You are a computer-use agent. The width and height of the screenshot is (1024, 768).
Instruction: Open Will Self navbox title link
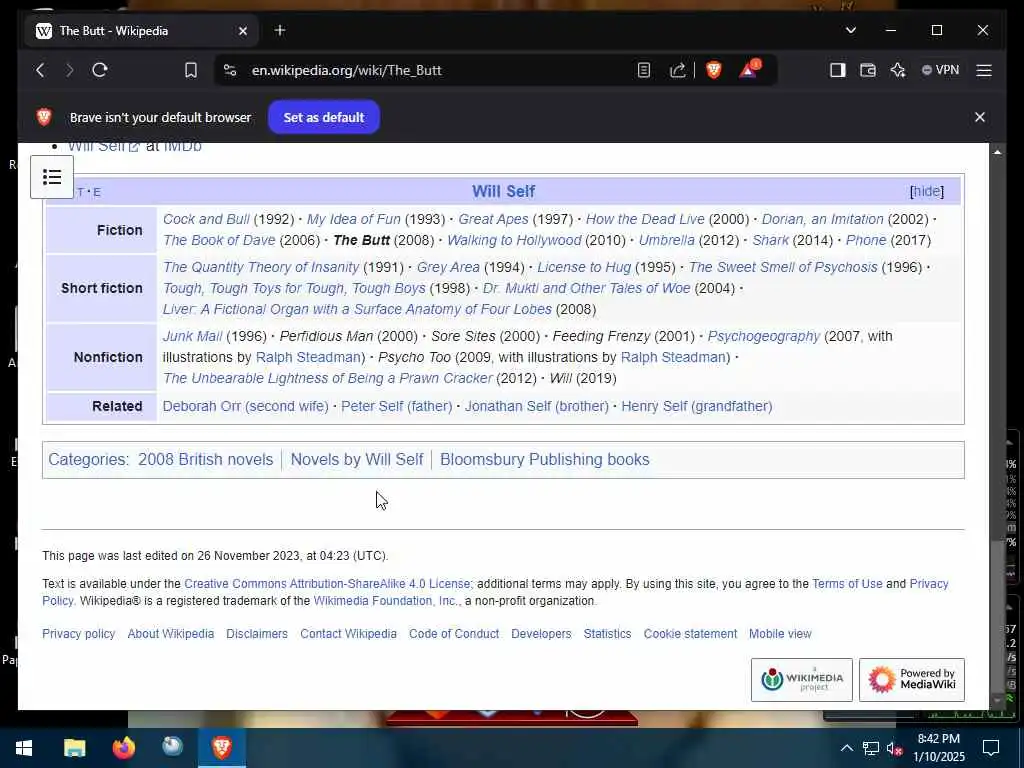click(x=504, y=191)
